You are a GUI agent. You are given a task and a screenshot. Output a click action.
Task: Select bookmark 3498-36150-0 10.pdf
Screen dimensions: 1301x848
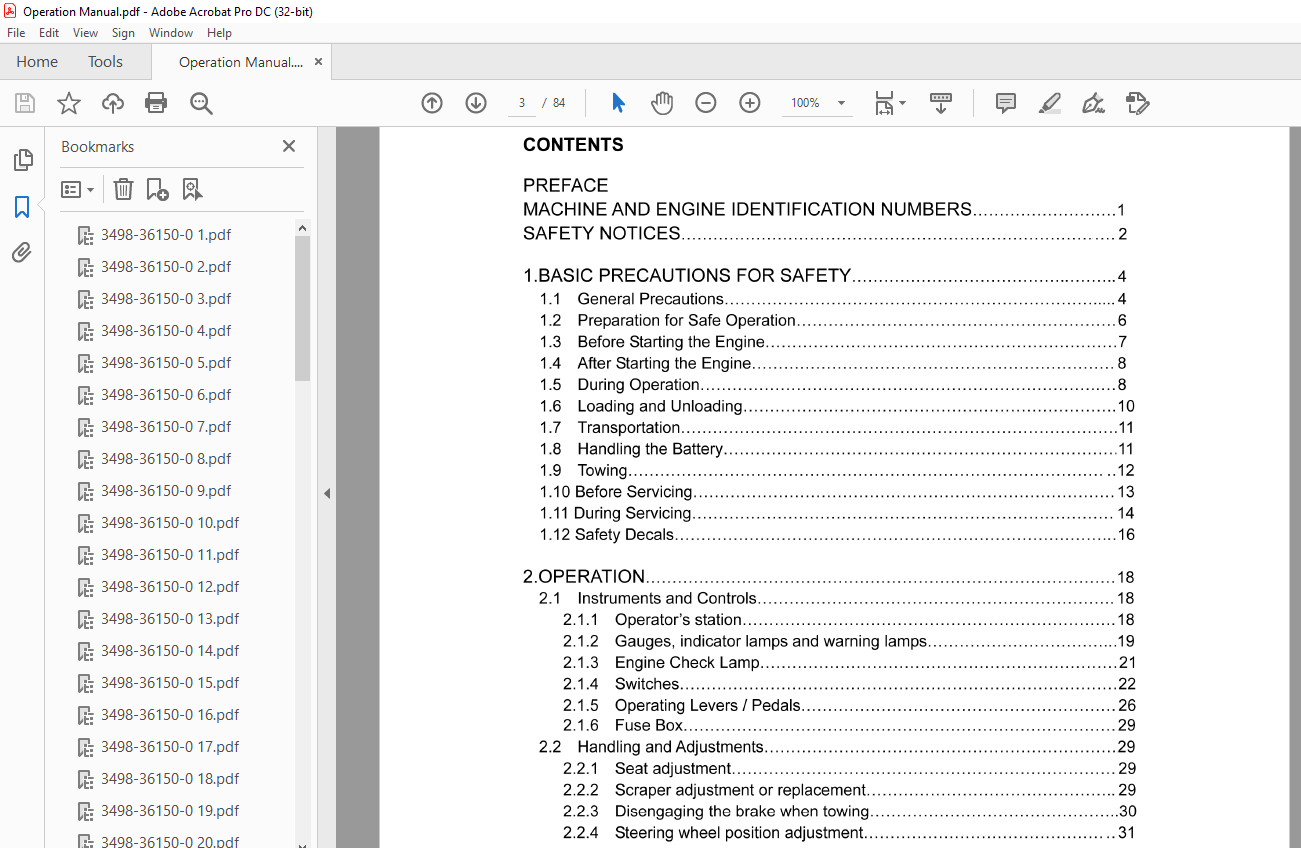(x=170, y=523)
